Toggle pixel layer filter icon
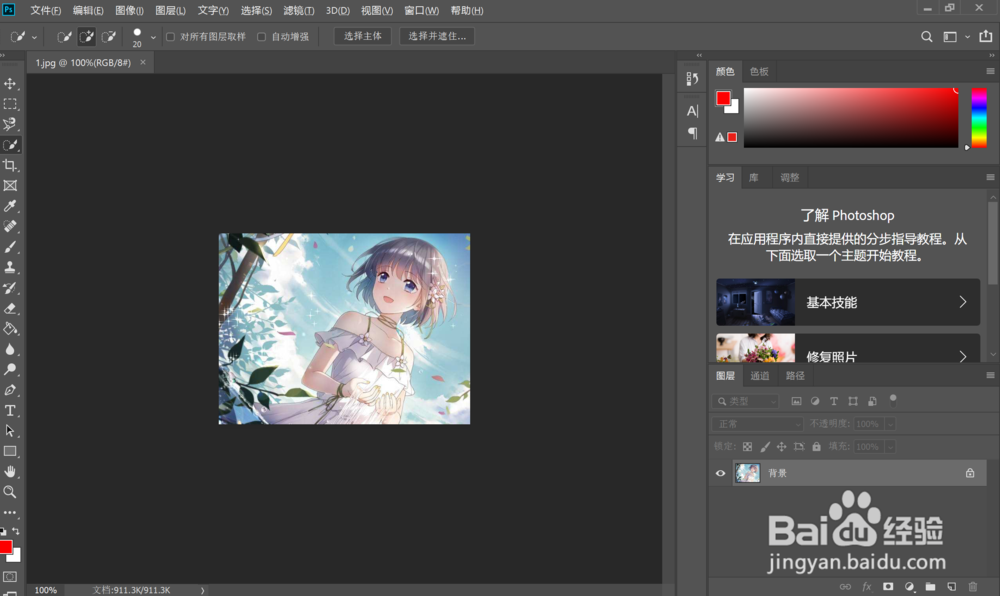Image resolution: width=1000 pixels, height=596 pixels. 796,401
